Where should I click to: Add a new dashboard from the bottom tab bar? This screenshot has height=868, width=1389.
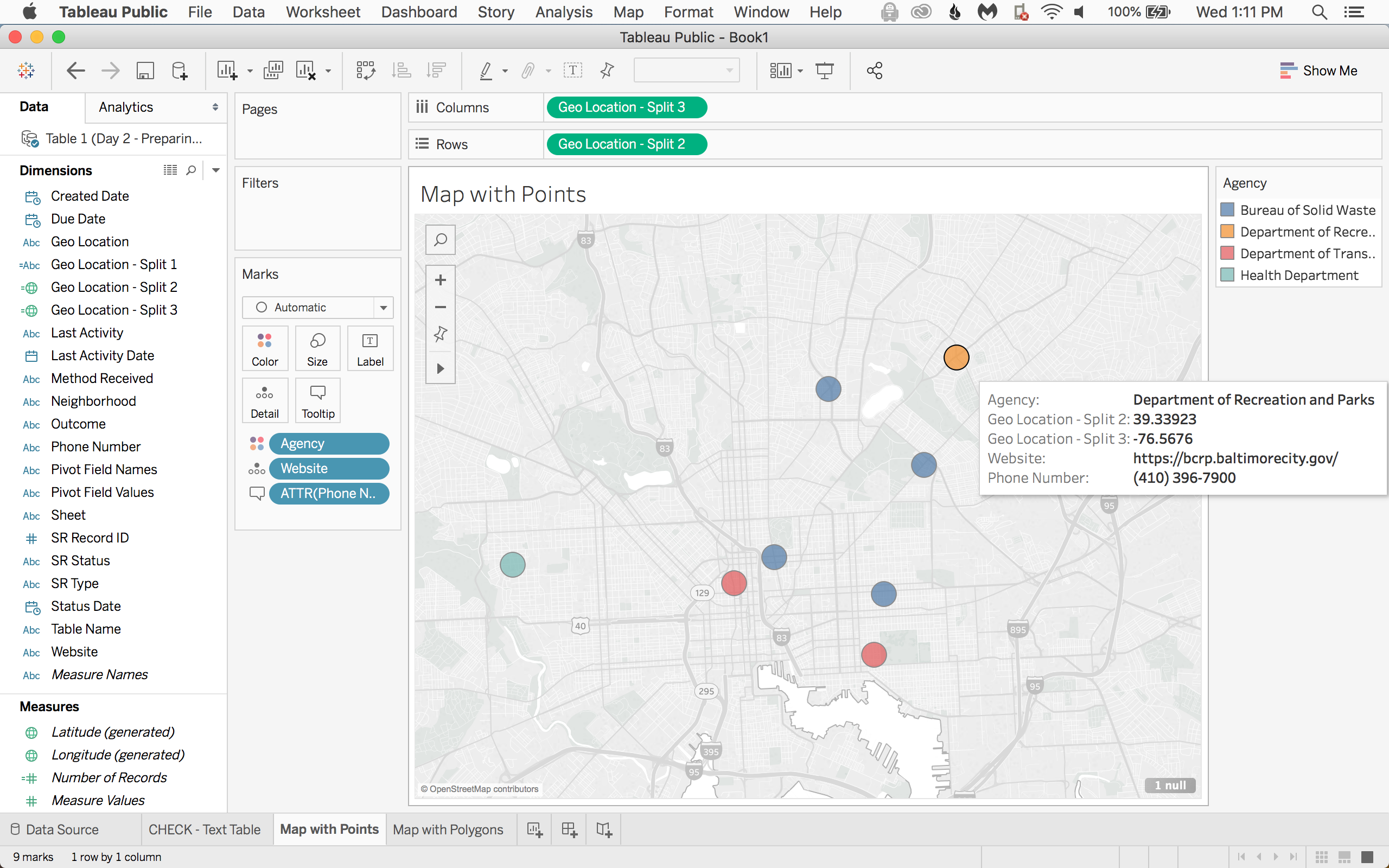tap(569, 829)
